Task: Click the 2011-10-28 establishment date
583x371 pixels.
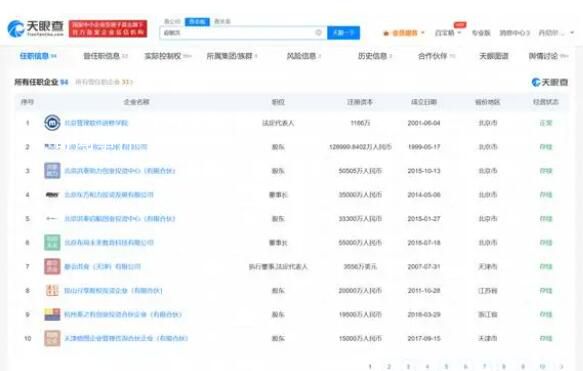Action: coord(424,291)
